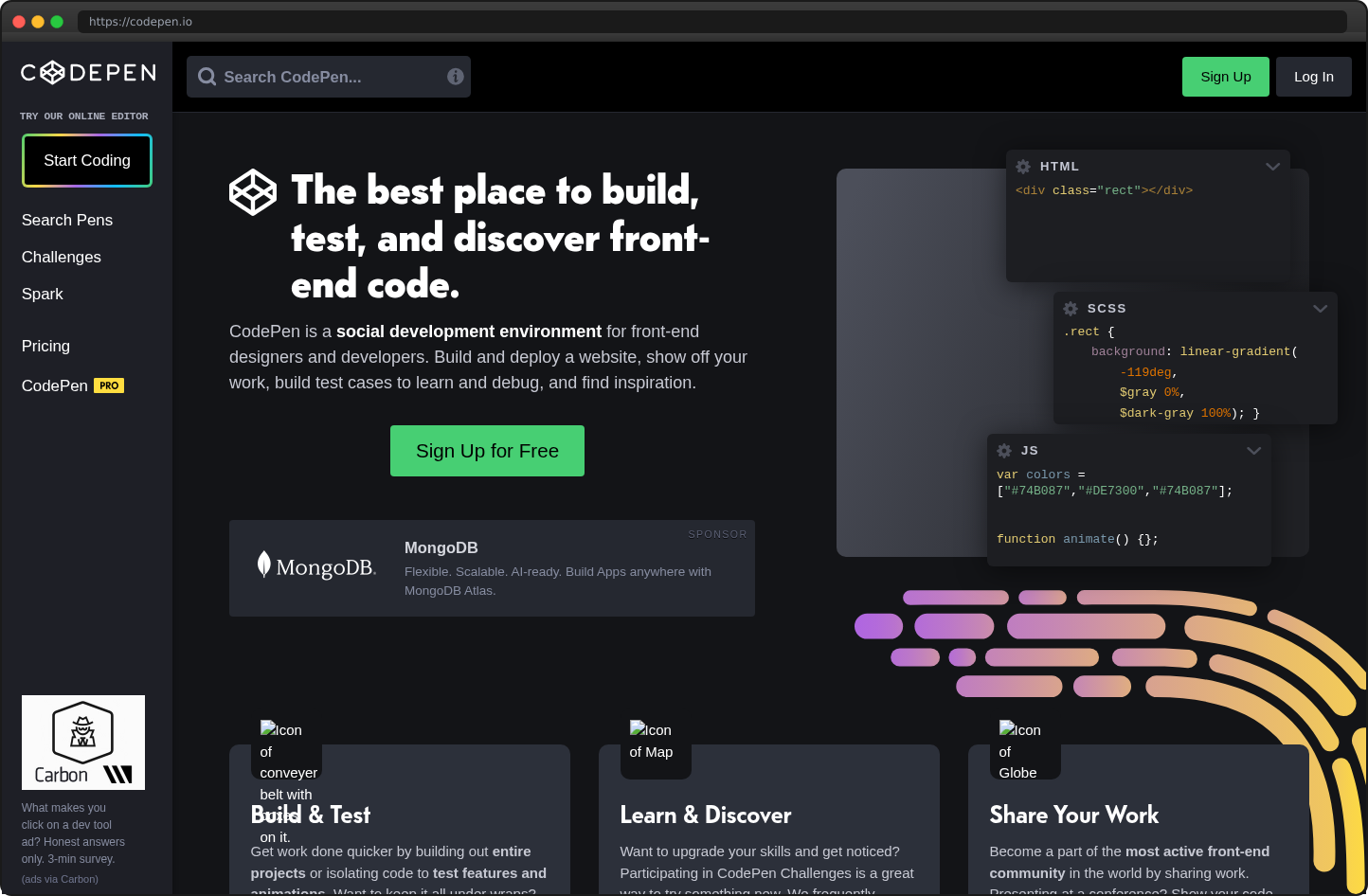Open the JS panel settings gear
The image size is (1368, 896).
tap(1003, 450)
